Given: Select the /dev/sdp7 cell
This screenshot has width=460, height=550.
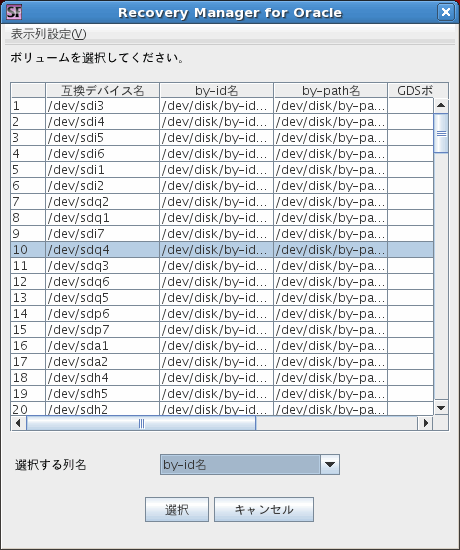Looking at the screenshot, I should [102, 330].
